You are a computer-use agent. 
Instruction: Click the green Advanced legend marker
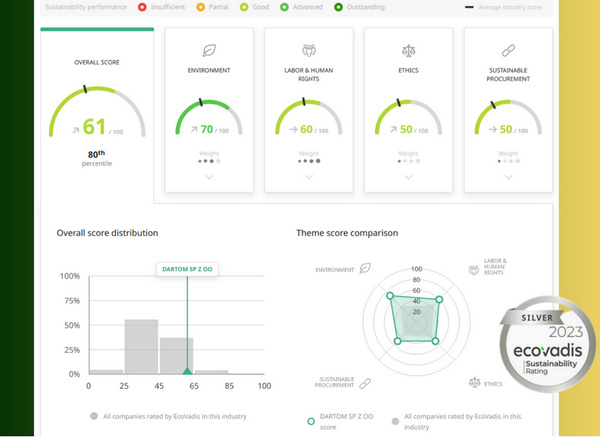coord(284,7)
